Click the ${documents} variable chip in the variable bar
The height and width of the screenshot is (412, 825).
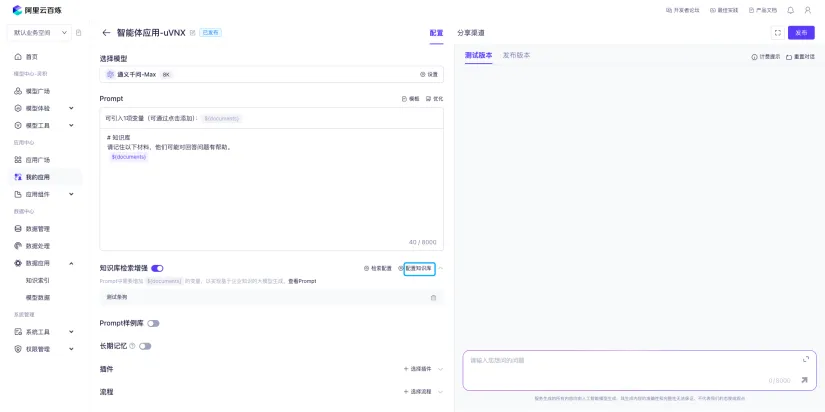click(x=222, y=118)
